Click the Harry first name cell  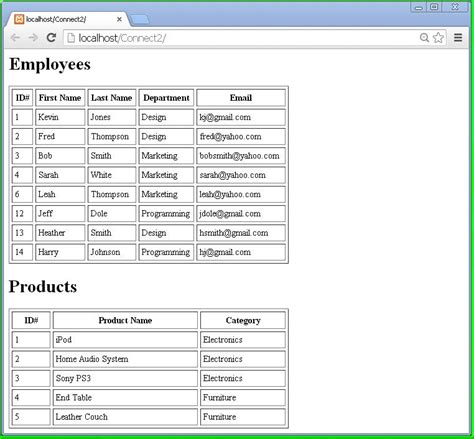click(x=60, y=252)
